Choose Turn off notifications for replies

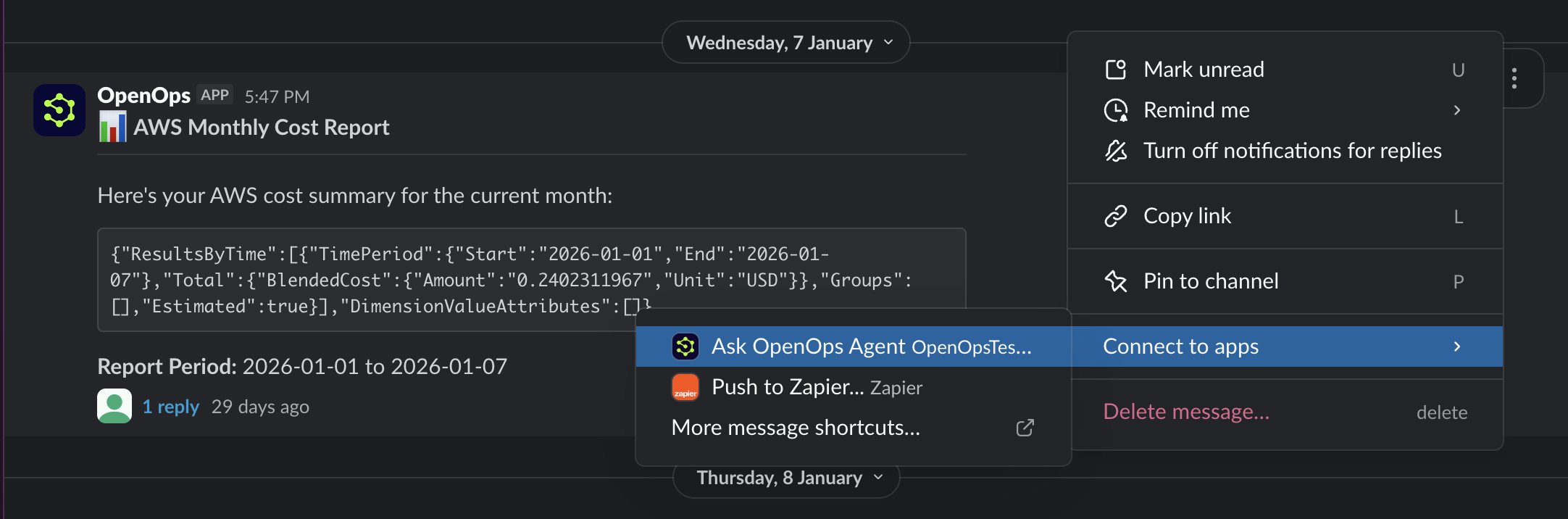pos(1292,151)
